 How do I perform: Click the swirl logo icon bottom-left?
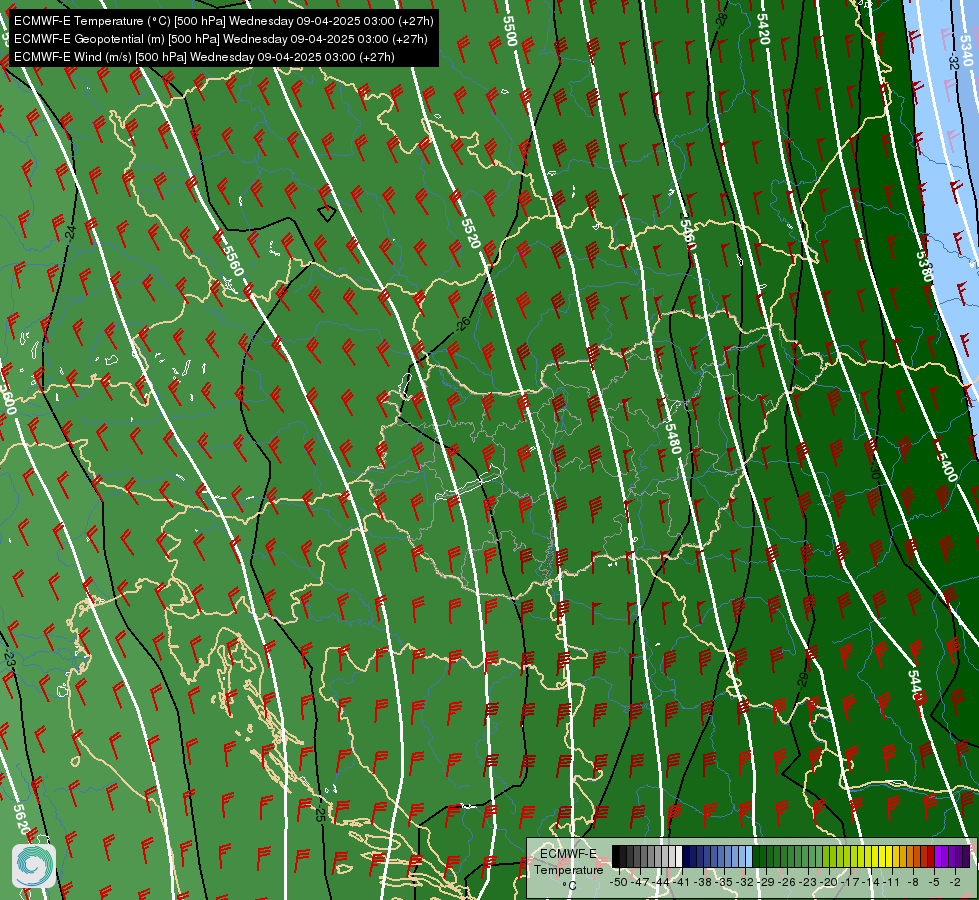click(x=34, y=866)
